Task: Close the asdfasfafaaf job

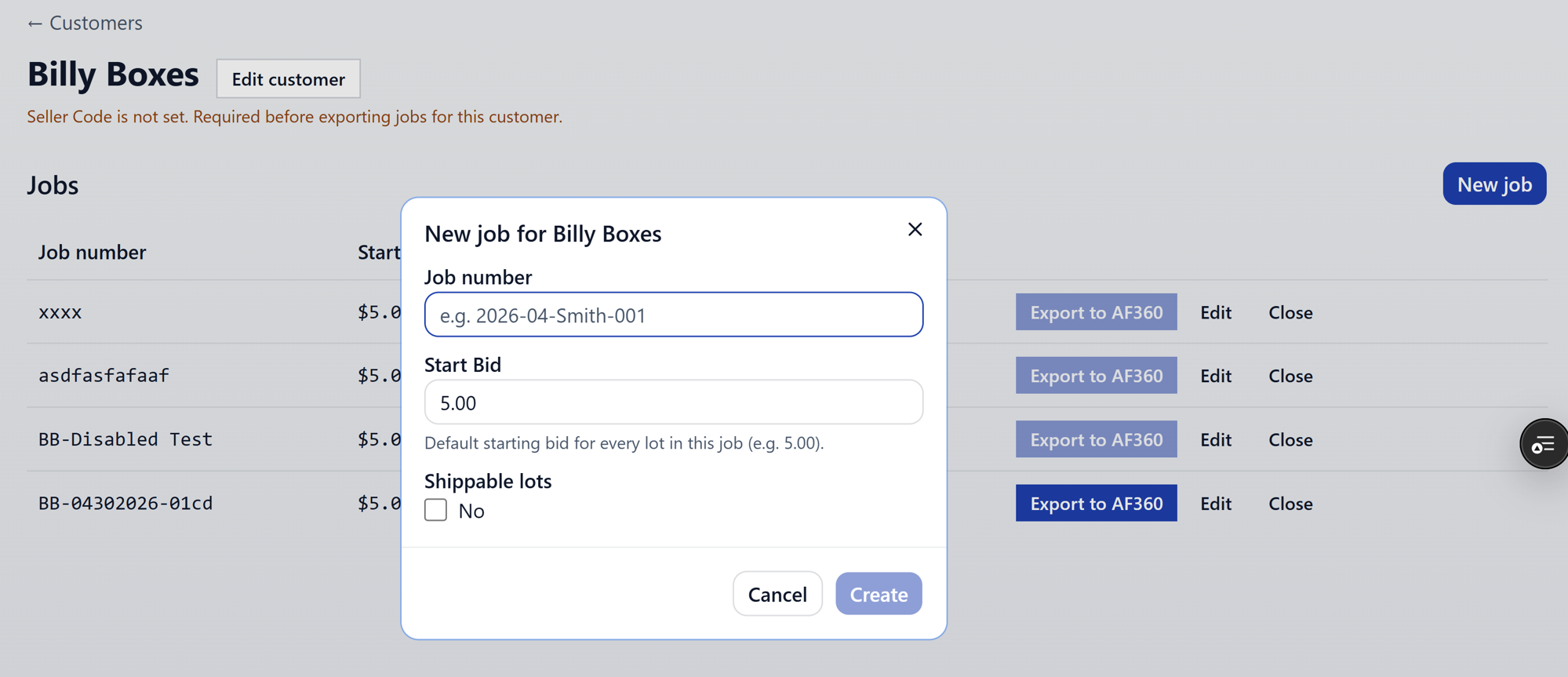Action: (x=1290, y=376)
